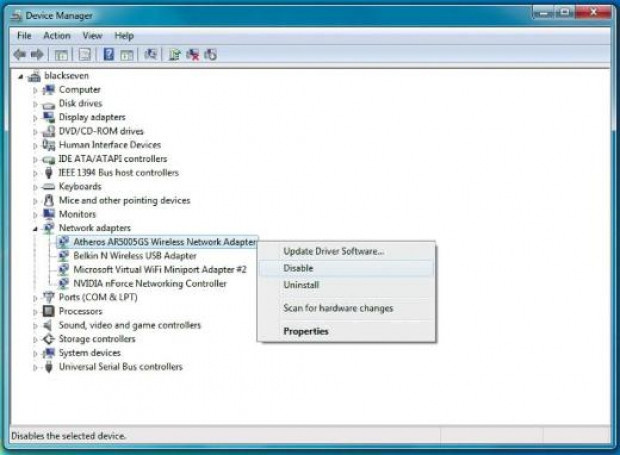Click the Storage controllers category icon
Viewport: 620px width, 455px height.
click(x=49, y=339)
